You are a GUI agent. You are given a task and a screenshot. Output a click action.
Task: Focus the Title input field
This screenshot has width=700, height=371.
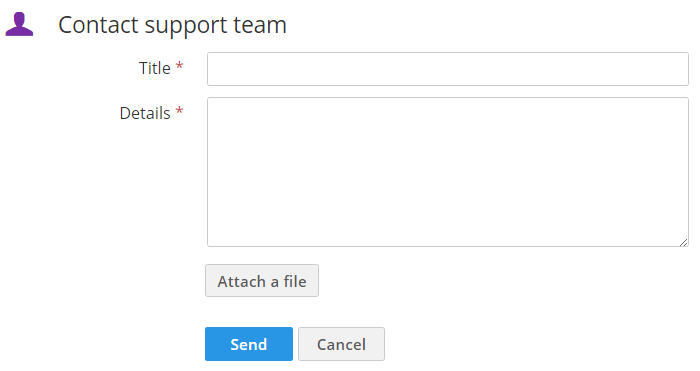448,69
